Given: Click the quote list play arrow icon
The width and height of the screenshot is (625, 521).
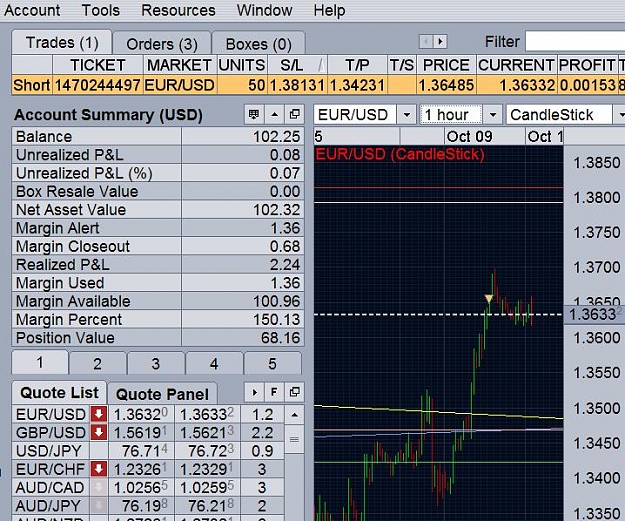Looking at the screenshot, I should pos(254,392).
